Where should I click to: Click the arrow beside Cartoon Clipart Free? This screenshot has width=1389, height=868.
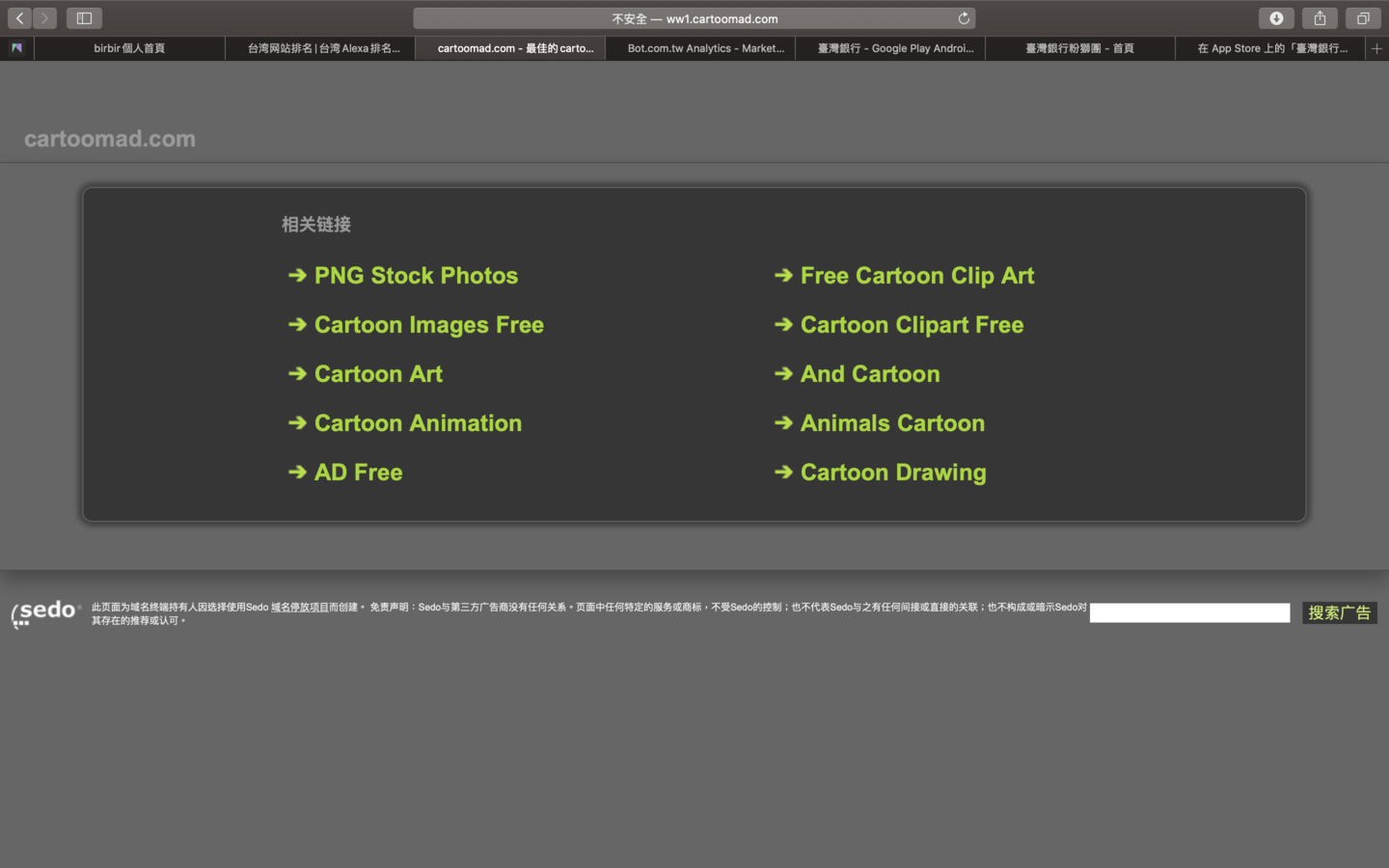[783, 325]
